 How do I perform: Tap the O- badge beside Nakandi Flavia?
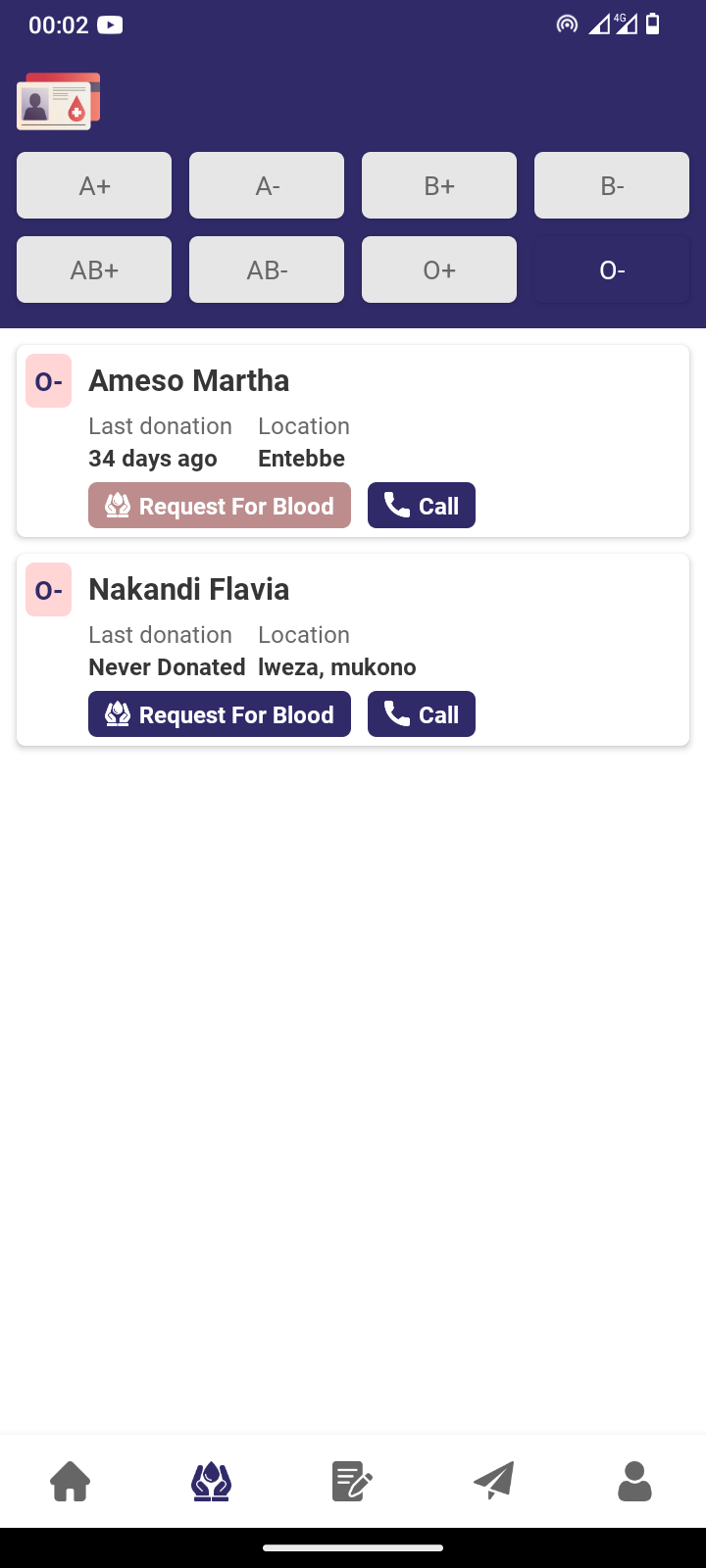49,590
